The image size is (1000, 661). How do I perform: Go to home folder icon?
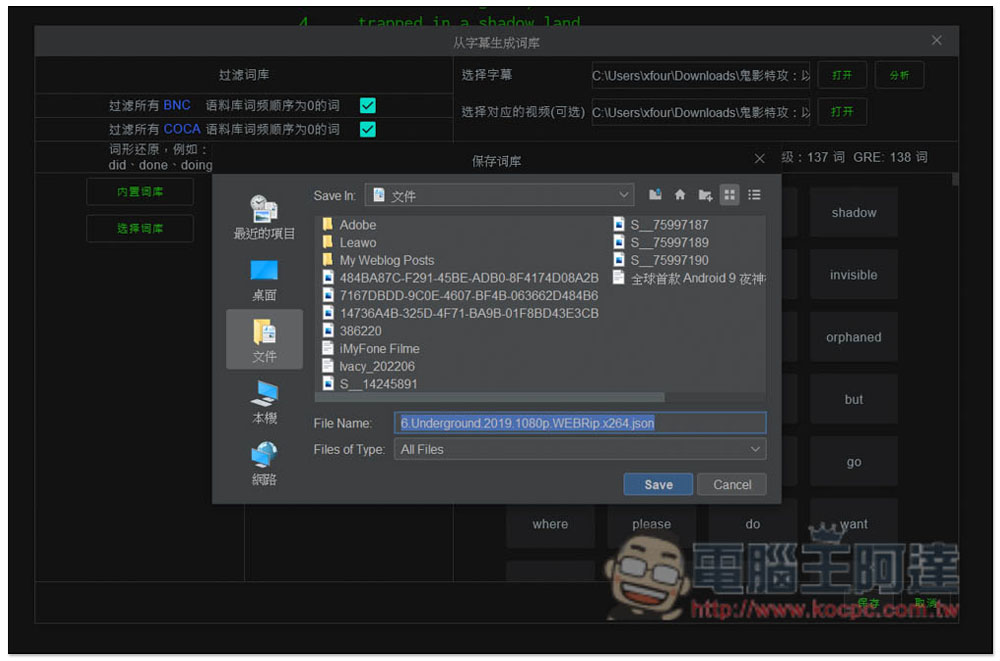[680, 195]
